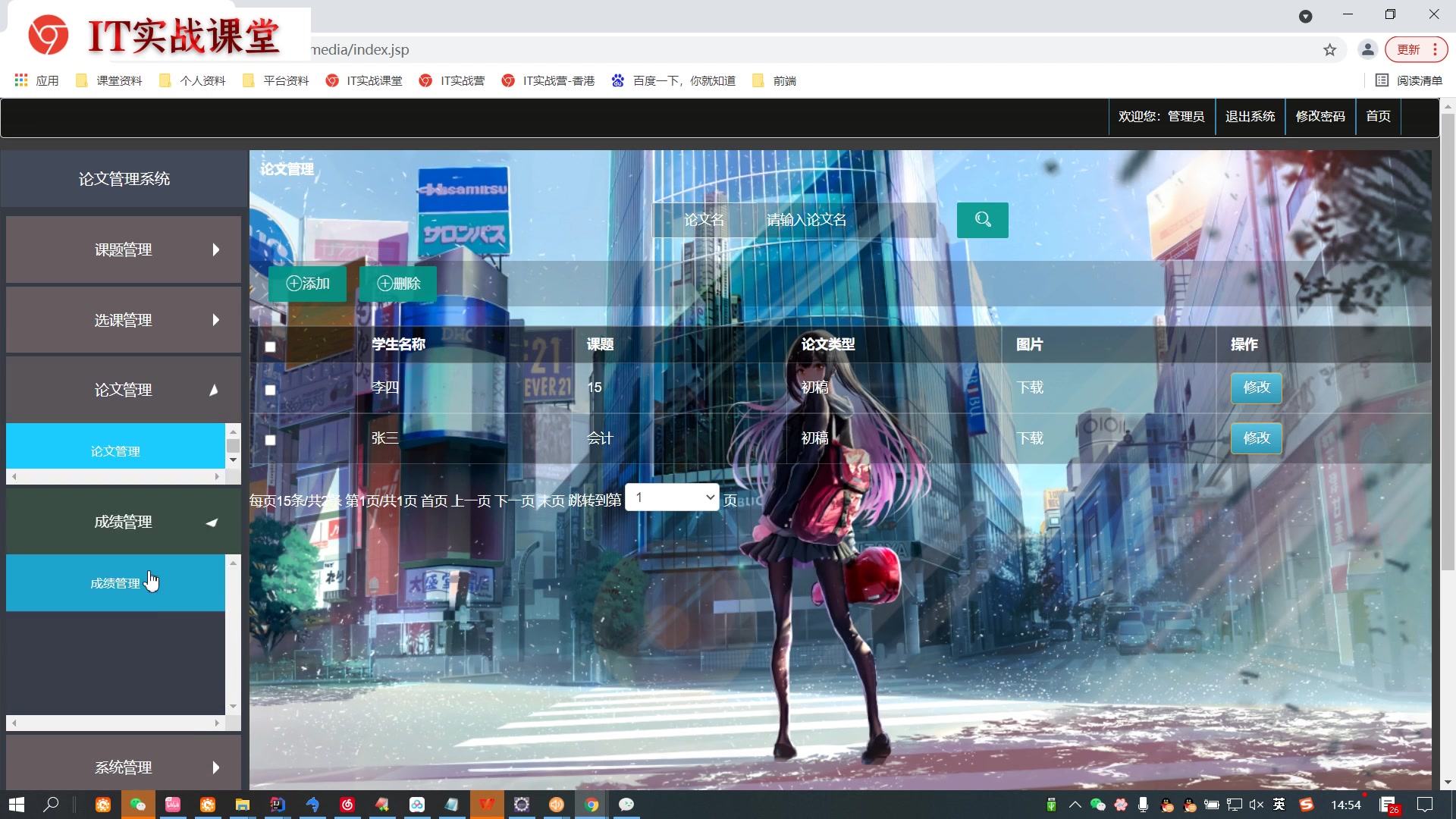
Task: Expand the 系统管理 sidebar menu
Action: point(124,767)
